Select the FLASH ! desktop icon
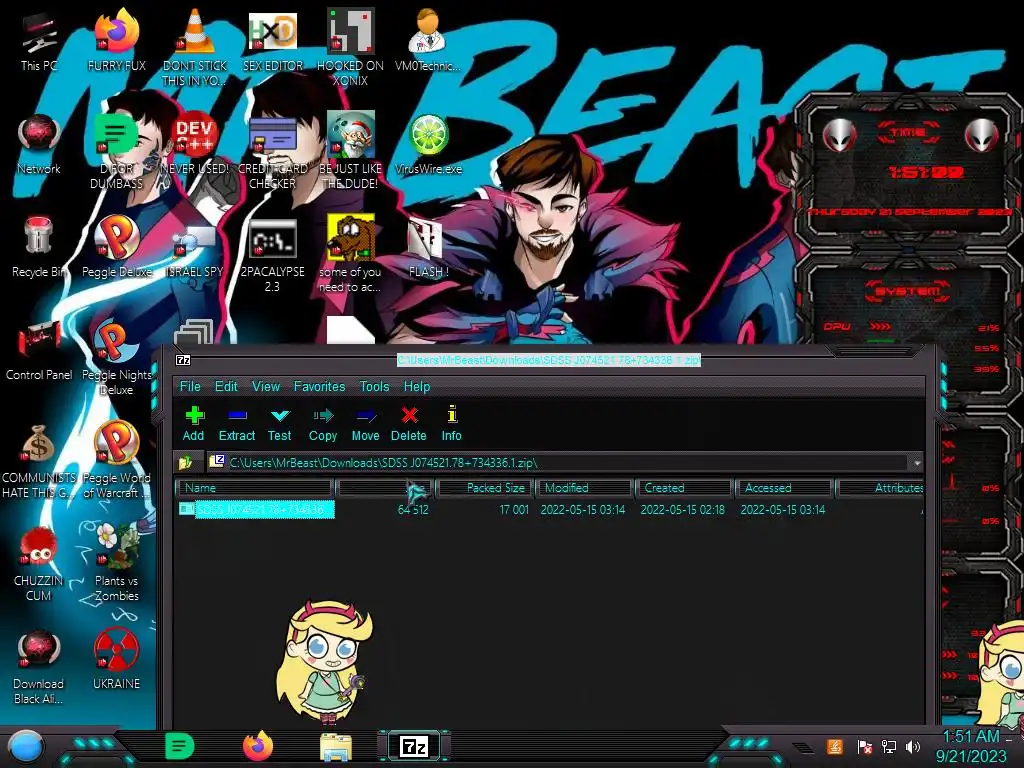This screenshot has width=1024, height=768. 428,248
